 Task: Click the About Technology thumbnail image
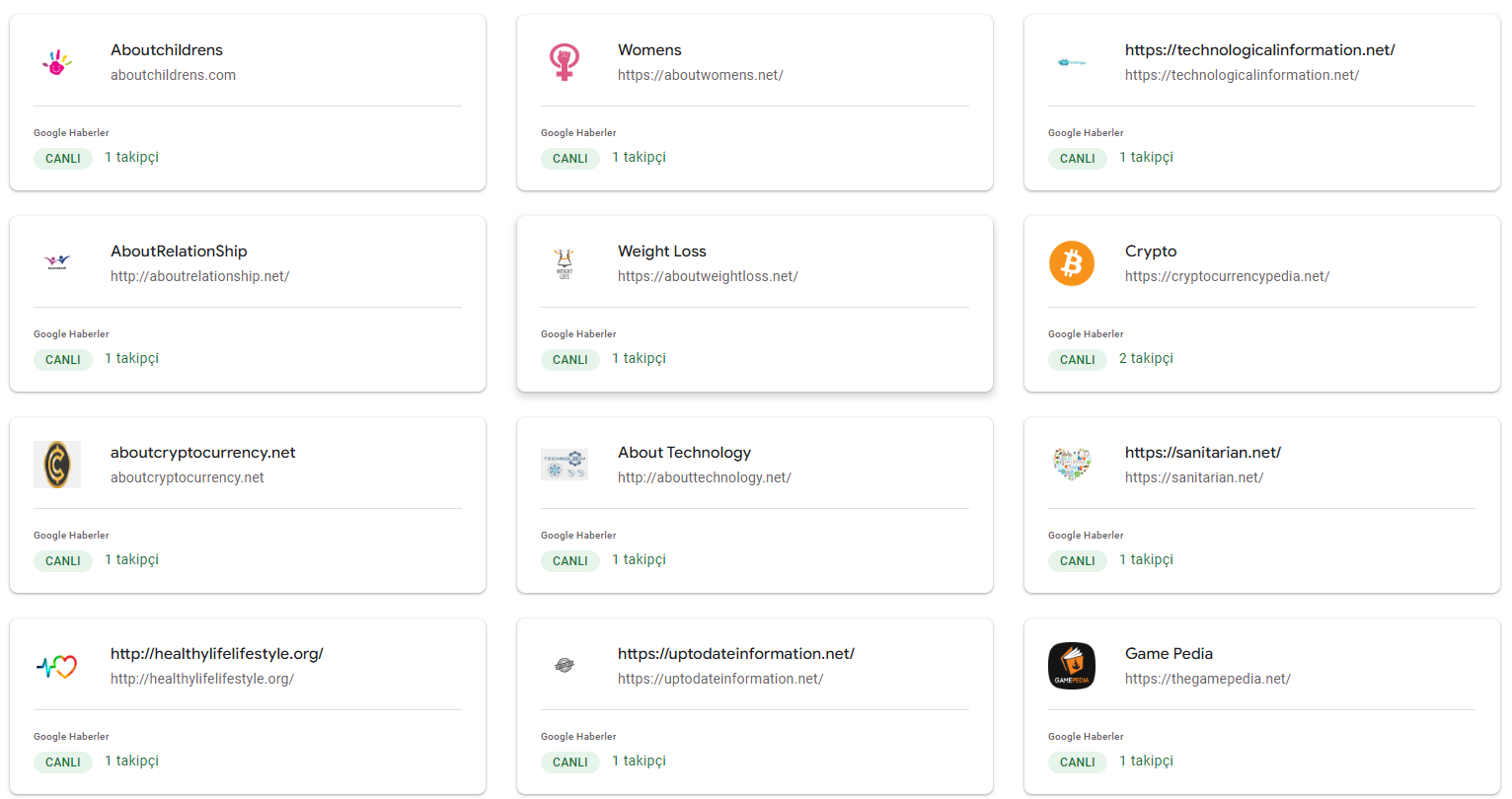point(565,465)
